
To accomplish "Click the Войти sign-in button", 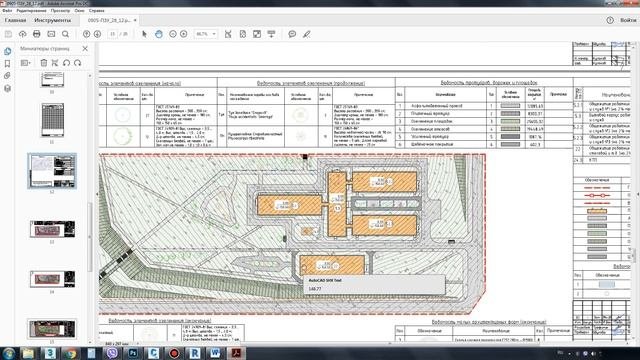I will (628, 20).
